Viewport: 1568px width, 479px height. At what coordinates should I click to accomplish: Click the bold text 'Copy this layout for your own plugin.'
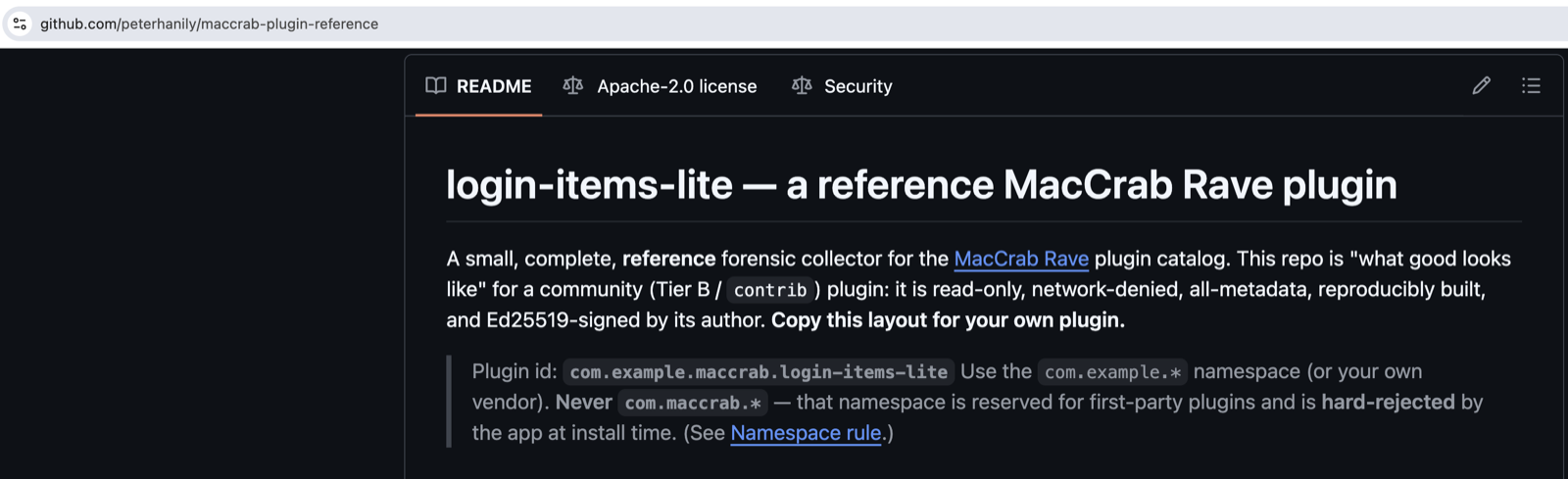[x=948, y=320]
